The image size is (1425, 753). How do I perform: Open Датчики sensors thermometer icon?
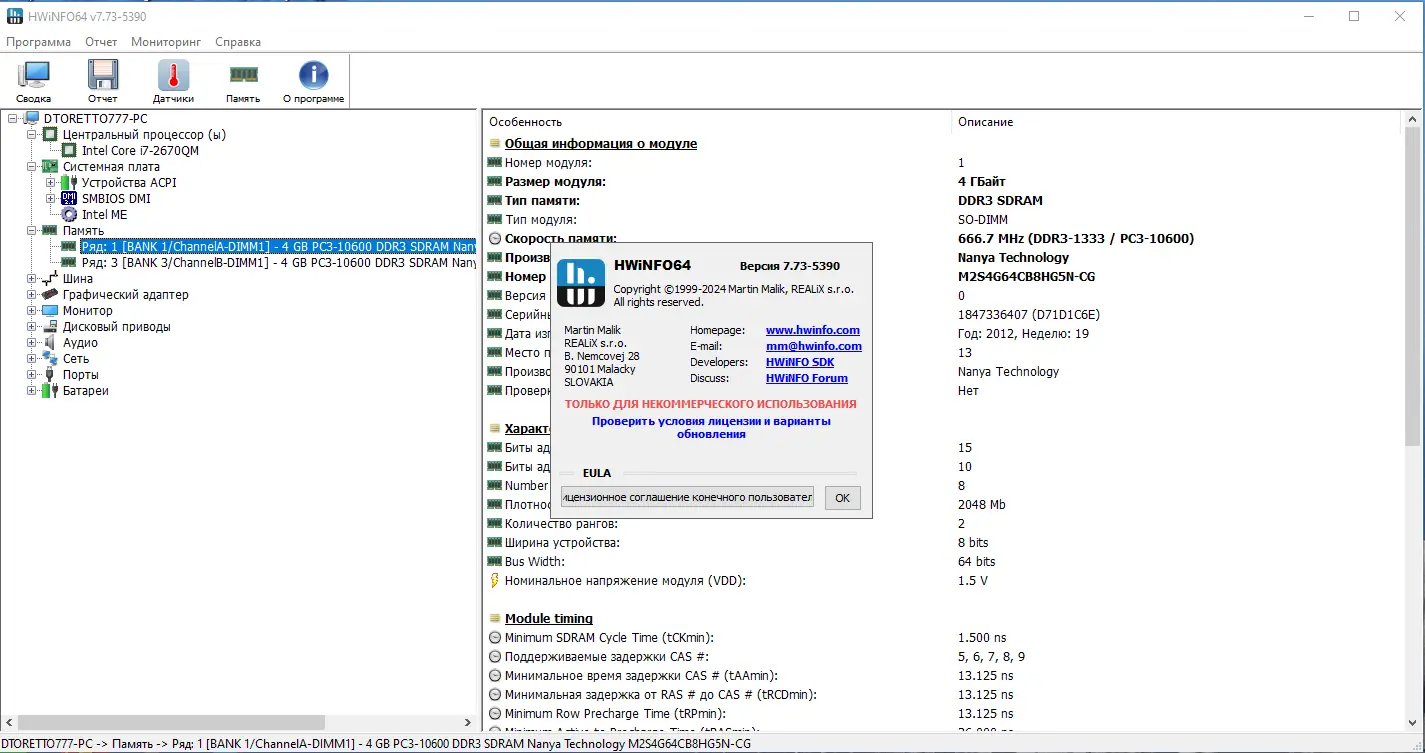click(x=173, y=75)
